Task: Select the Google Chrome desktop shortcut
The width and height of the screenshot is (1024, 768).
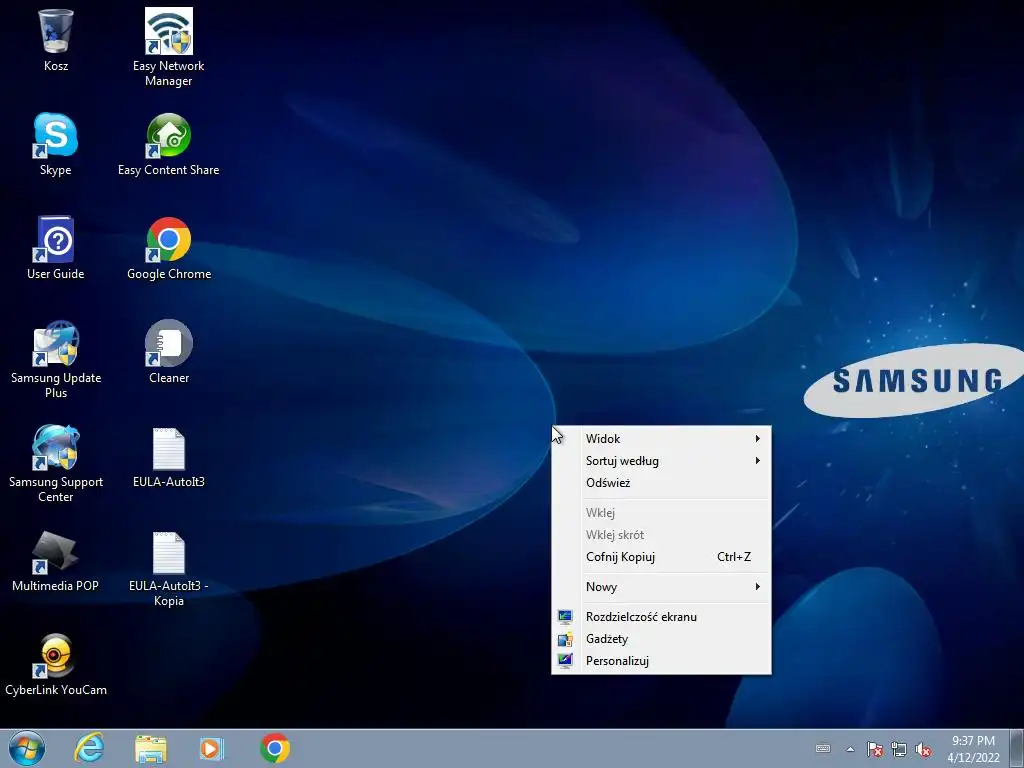Action: pyautogui.click(x=168, y=248)
